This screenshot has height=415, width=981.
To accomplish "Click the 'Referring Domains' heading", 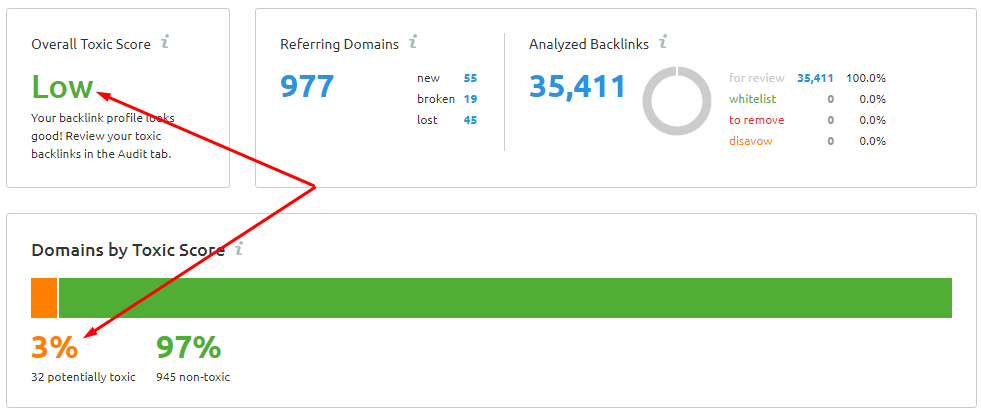I will click(340, 44).
